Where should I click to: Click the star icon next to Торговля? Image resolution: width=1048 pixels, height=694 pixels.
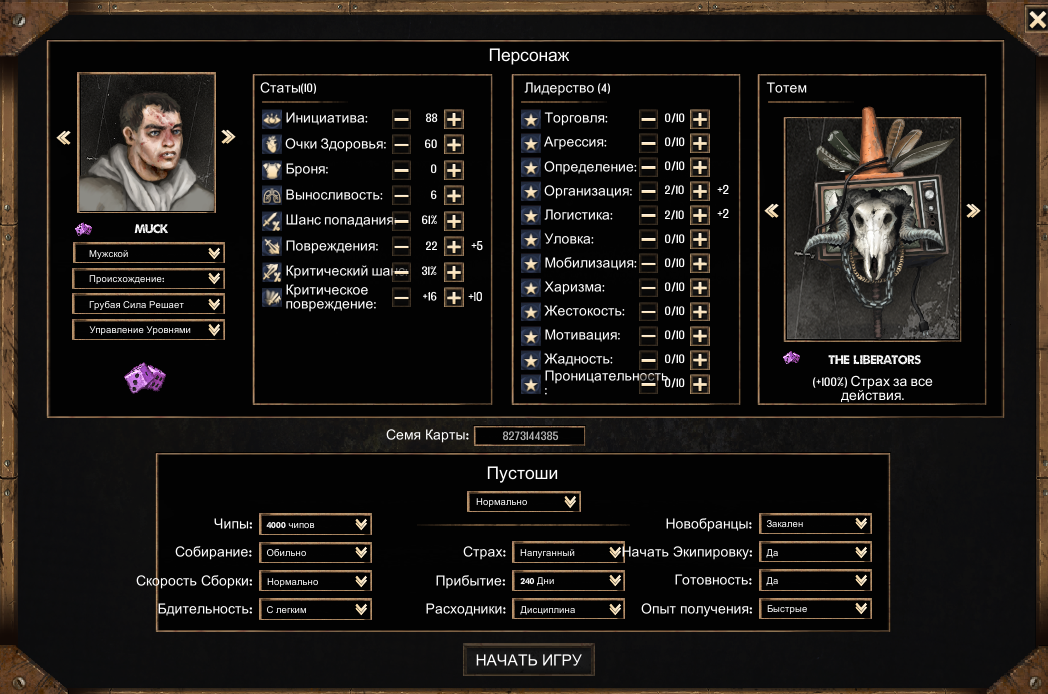pyautogui.click(x=531, y=119)
